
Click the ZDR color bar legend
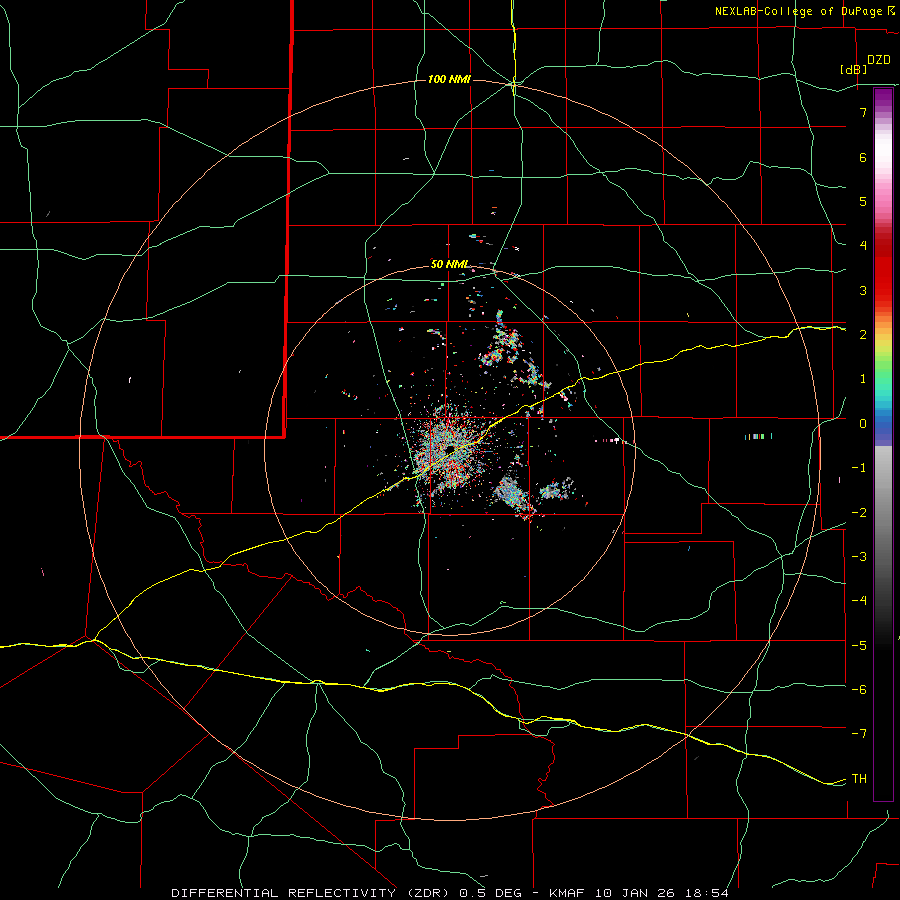pos(883,444)
